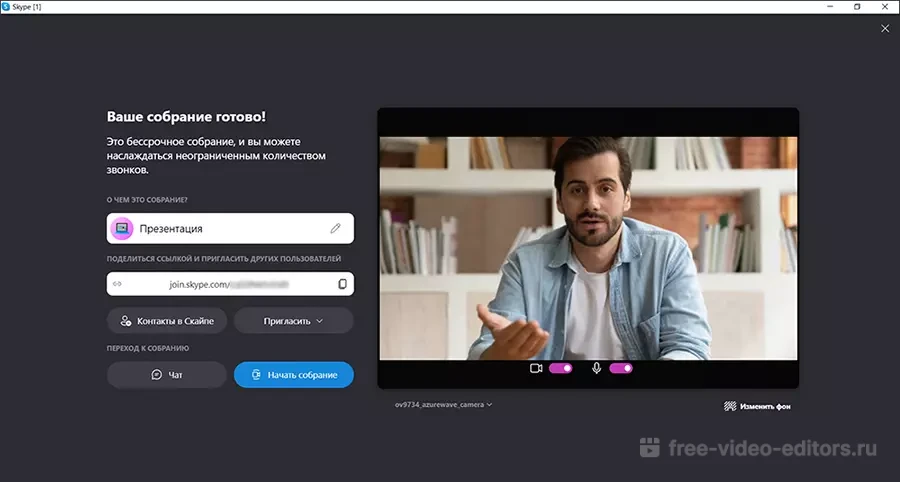
Task: Click the meeting avatar next to Презентация
Action: (x=122, y=229)
